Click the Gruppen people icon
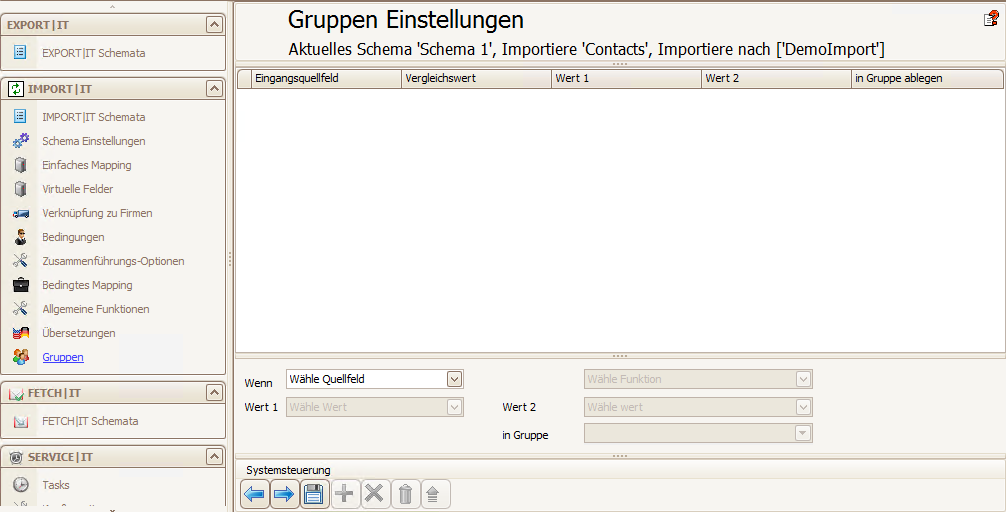The height and width of the screenshot is (512, 1006). click(21, 357)
